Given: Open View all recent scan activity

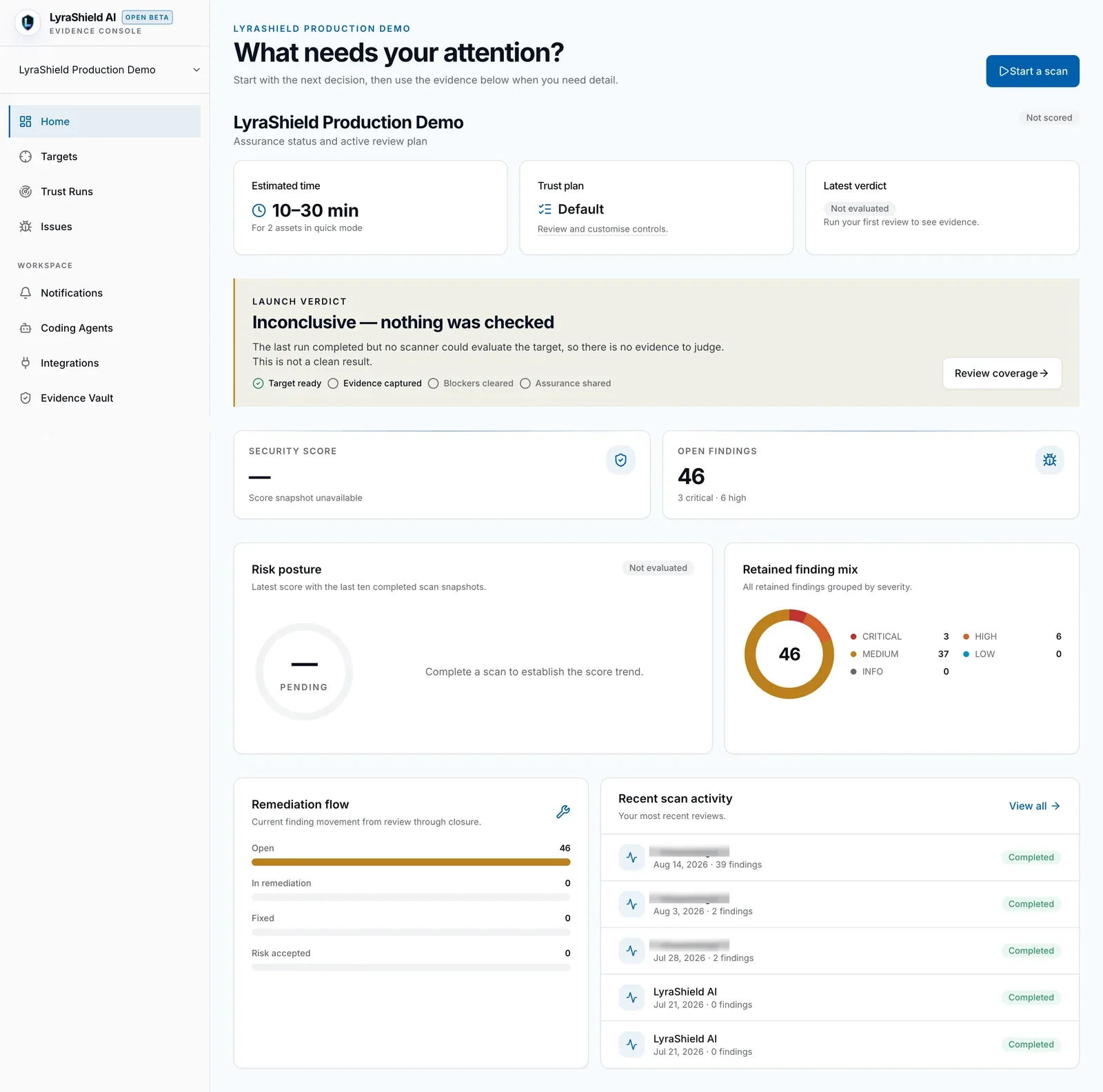Looking at the screenshot, I should click(1034, 806).
